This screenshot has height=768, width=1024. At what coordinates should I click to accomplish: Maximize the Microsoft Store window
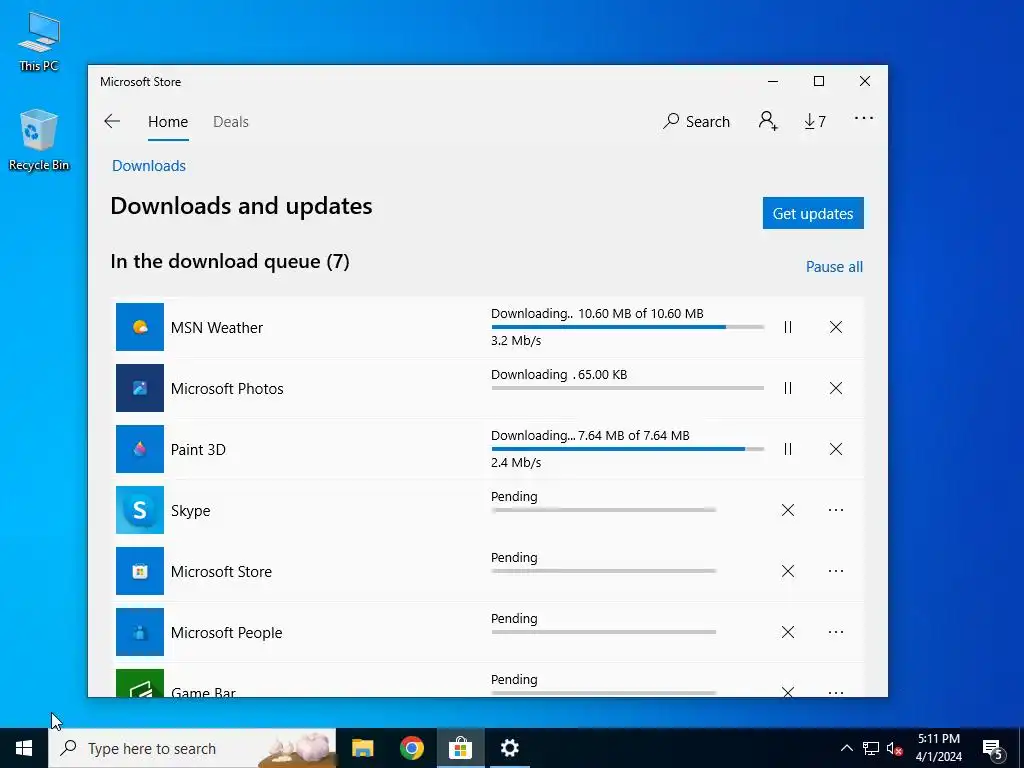coord(819,82)
